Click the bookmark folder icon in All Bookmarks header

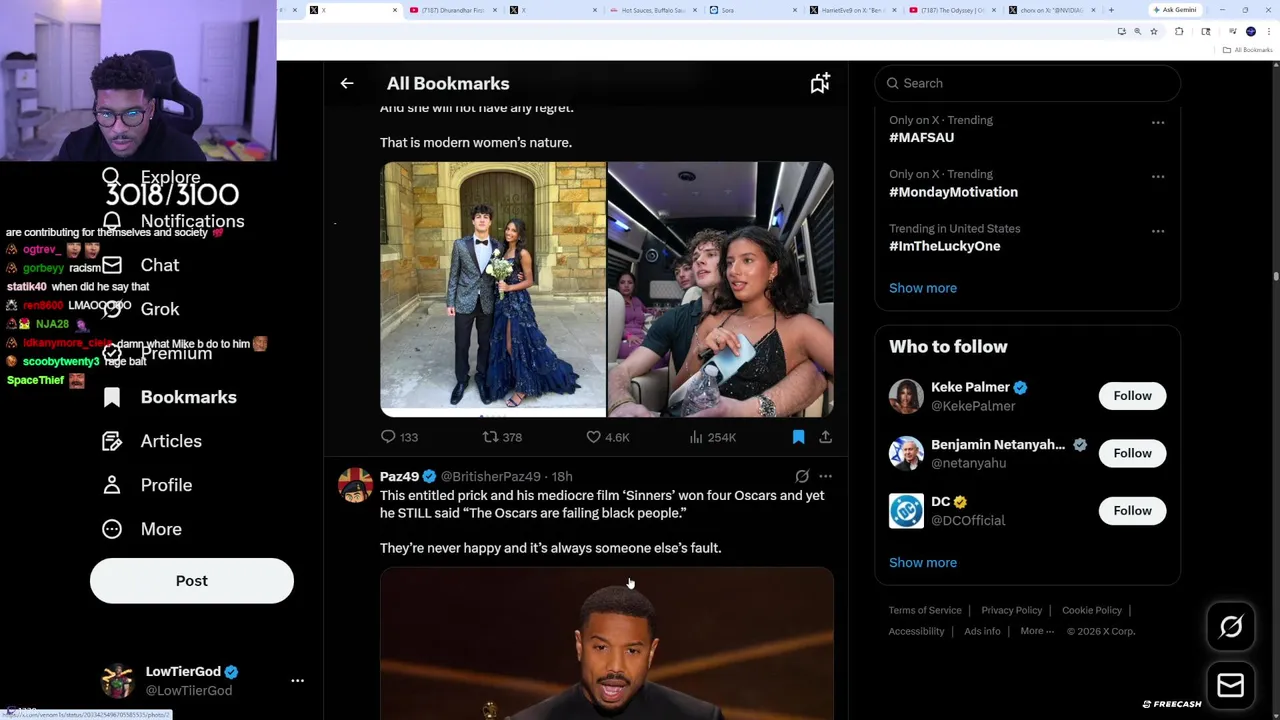pyautogui.click(x=820, y=84)
